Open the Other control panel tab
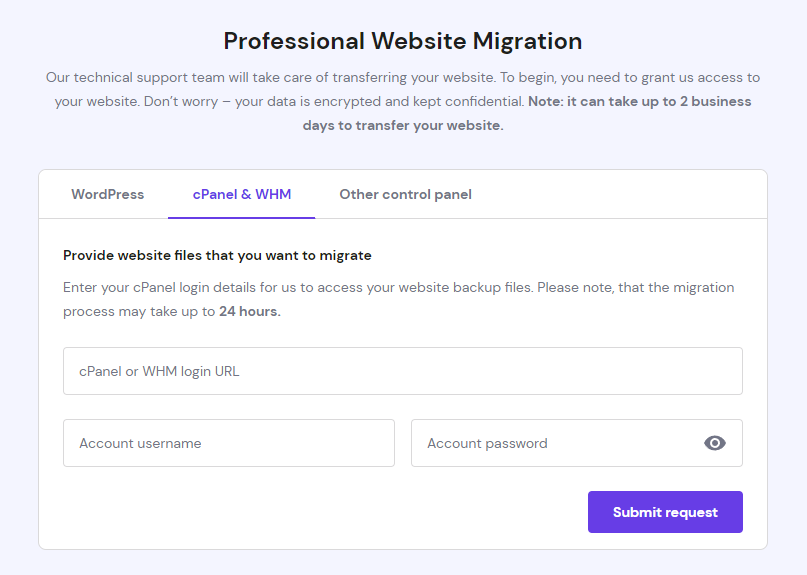 pos(405,194)
